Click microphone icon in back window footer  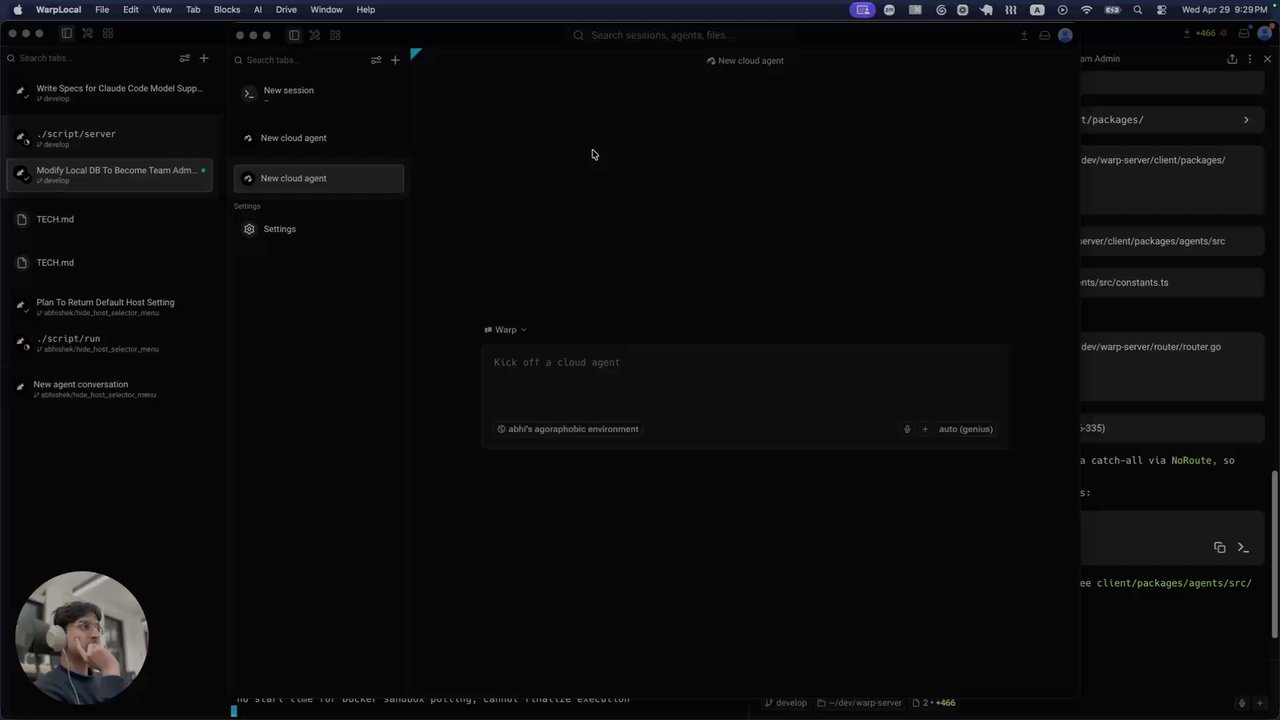tap(1242, 703)
